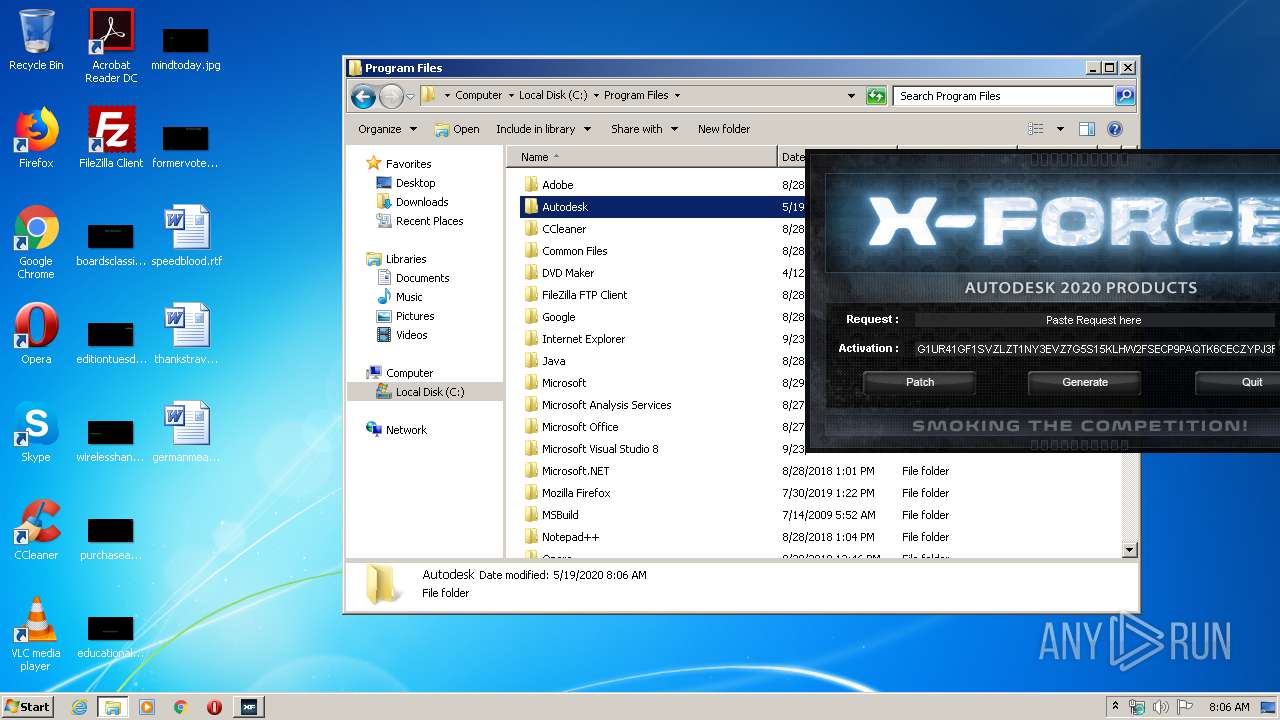Open Windows Media Player from taskbar
Screen dimensions: 1280x720
click(x=147, y=707)
